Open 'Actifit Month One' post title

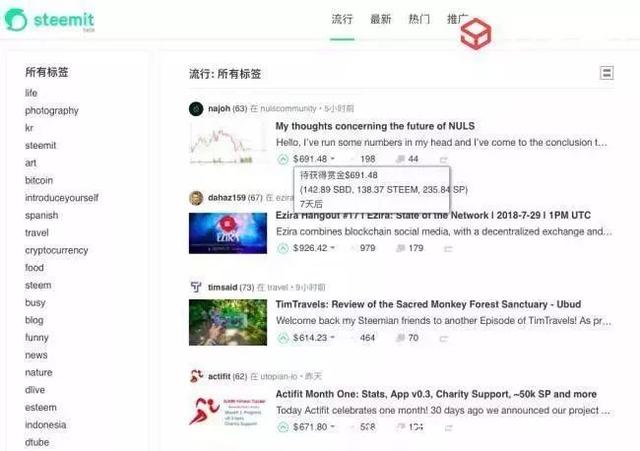pyautogui.click(x=436, y=394)
